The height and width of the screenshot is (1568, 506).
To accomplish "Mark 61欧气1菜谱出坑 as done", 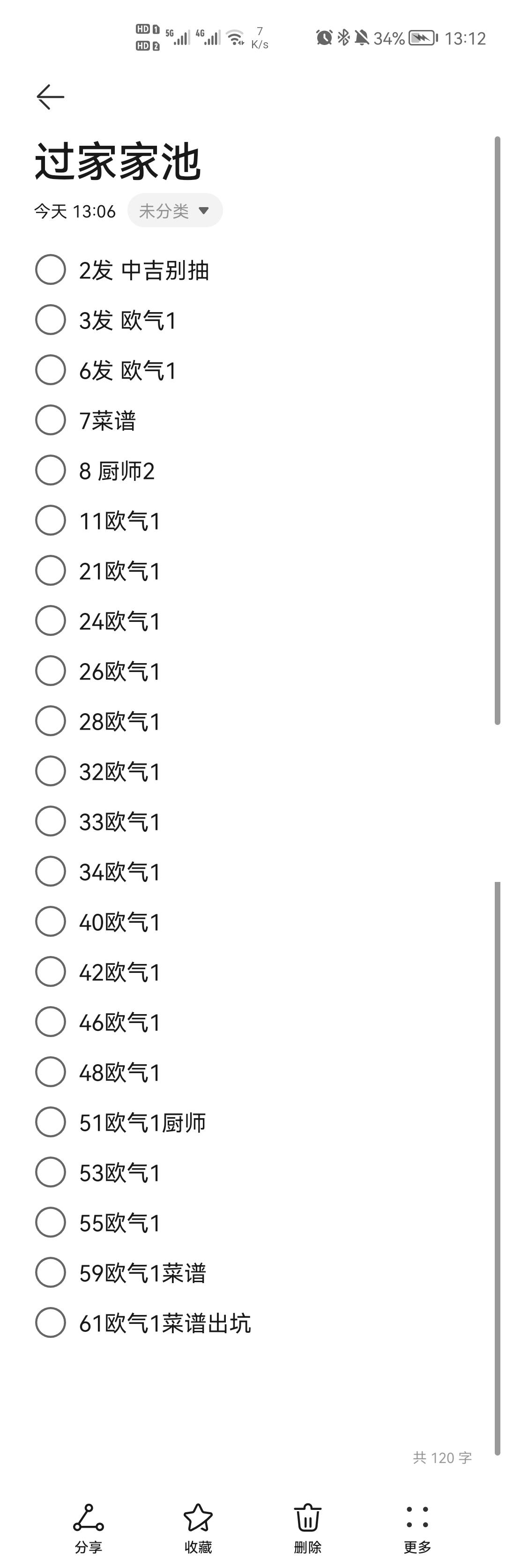I will point(51,1322).
